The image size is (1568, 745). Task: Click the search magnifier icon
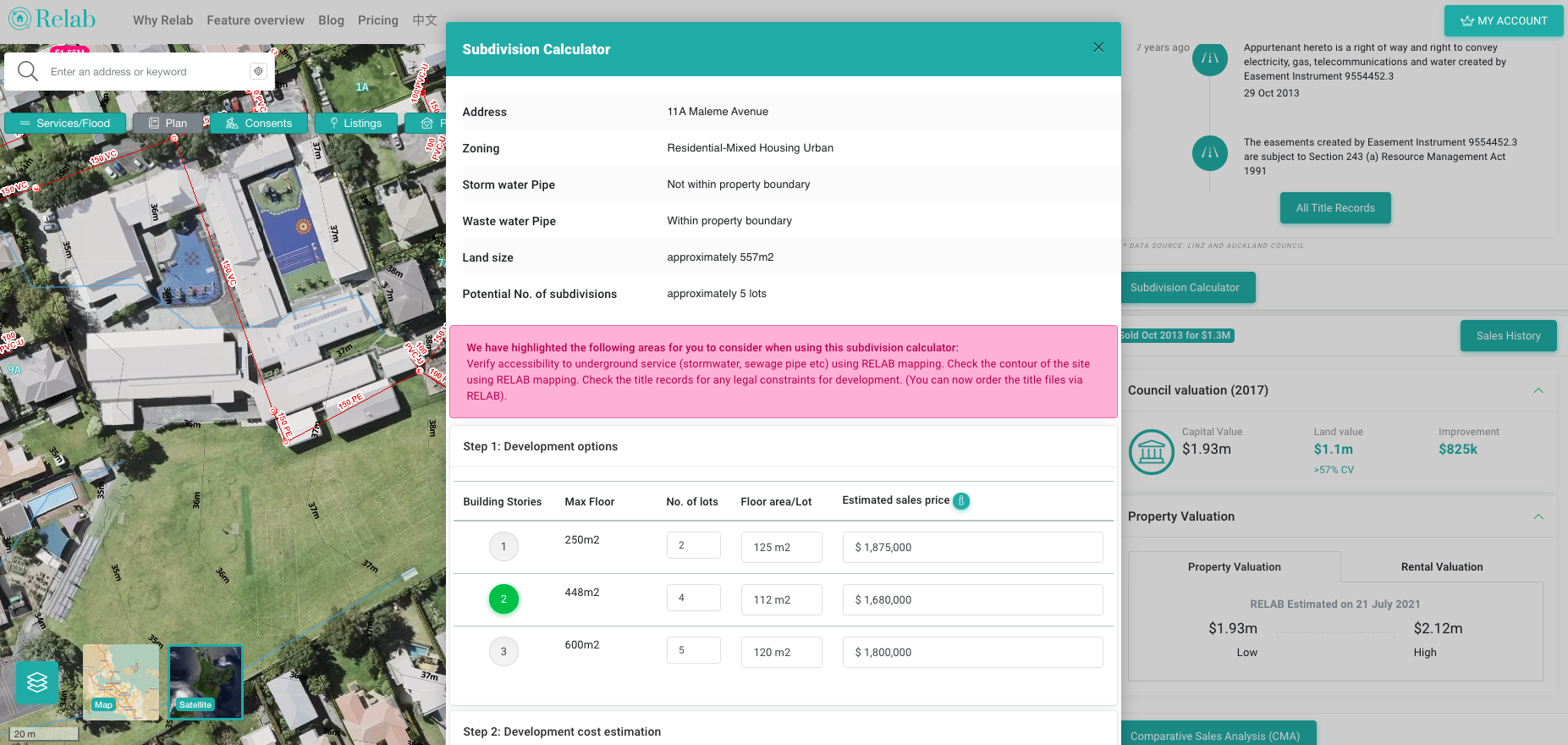pyautogui.click(x=28, y=71)
